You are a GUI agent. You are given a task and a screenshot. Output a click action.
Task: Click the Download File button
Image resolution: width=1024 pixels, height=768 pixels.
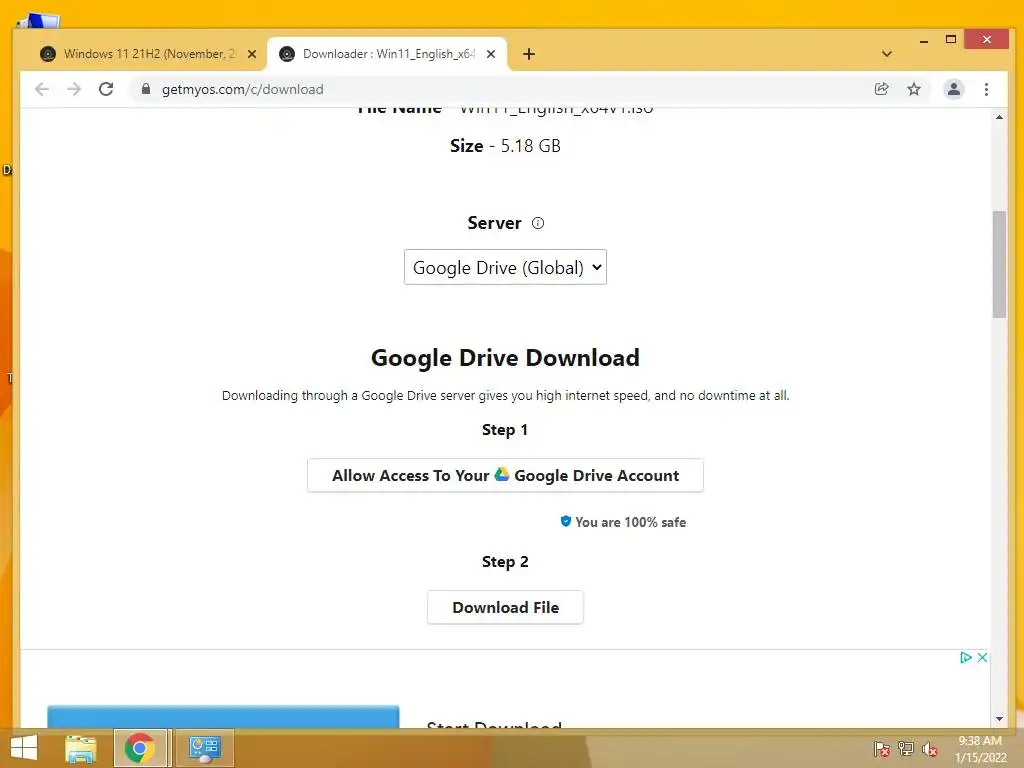click(505, 607)
